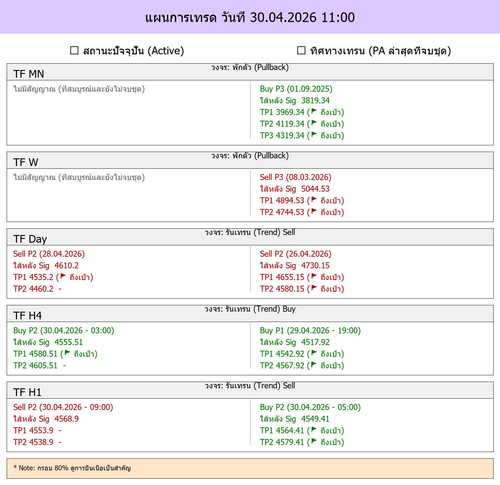The image size is (500, 485).
Task: Tick the Active status checkbox
Action: click(74, 50)
